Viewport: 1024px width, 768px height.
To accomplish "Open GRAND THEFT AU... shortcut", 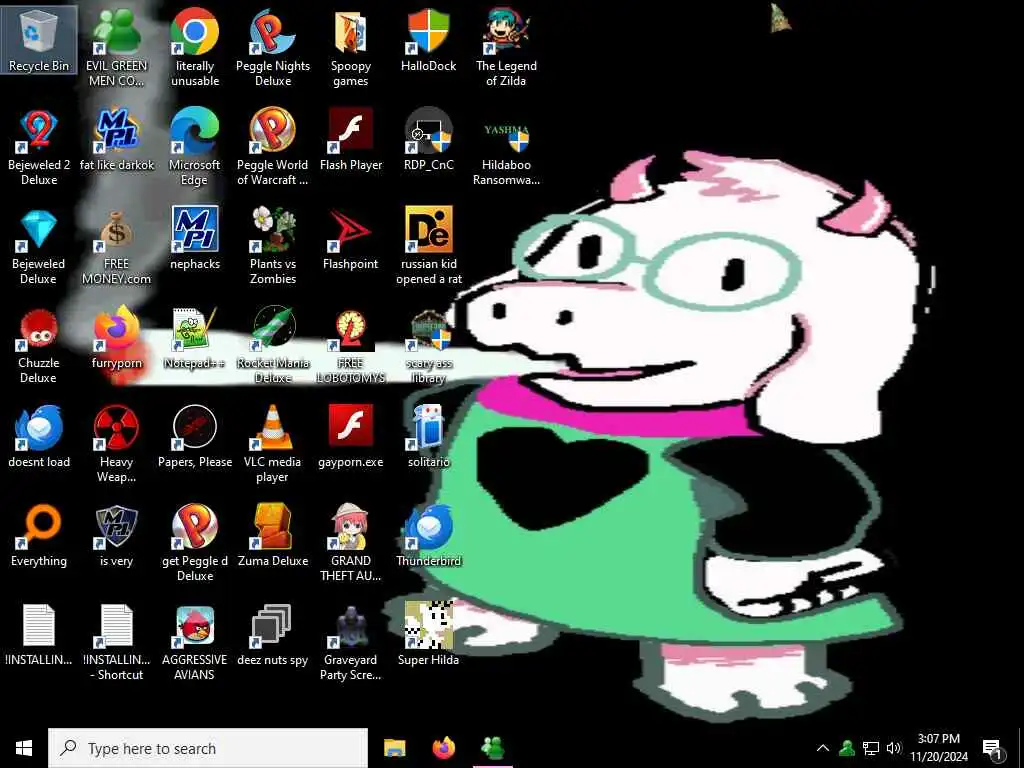I will click(351, 543).
